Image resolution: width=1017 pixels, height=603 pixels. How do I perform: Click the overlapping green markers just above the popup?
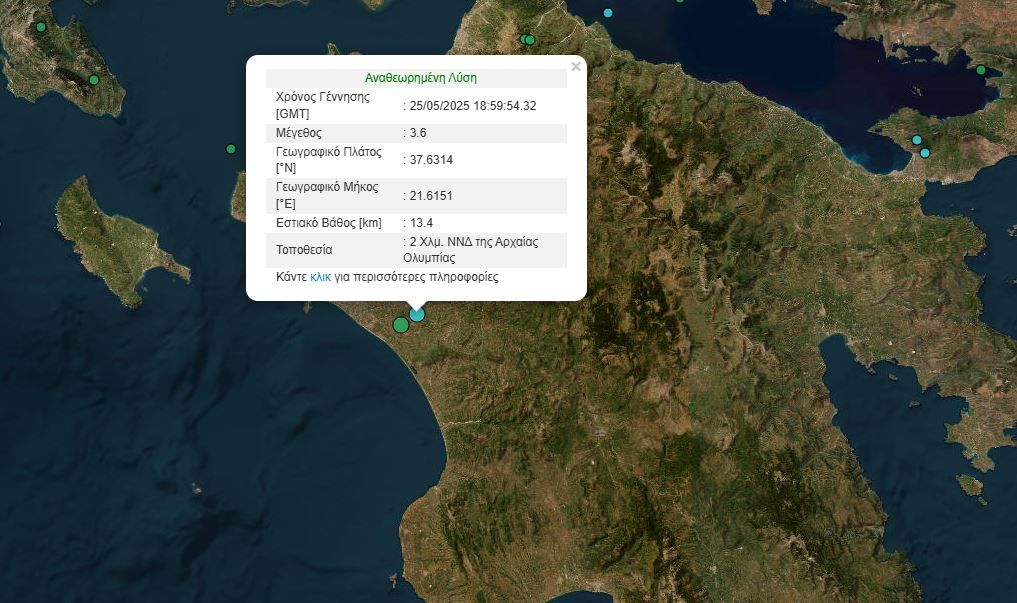click(528, 40)
